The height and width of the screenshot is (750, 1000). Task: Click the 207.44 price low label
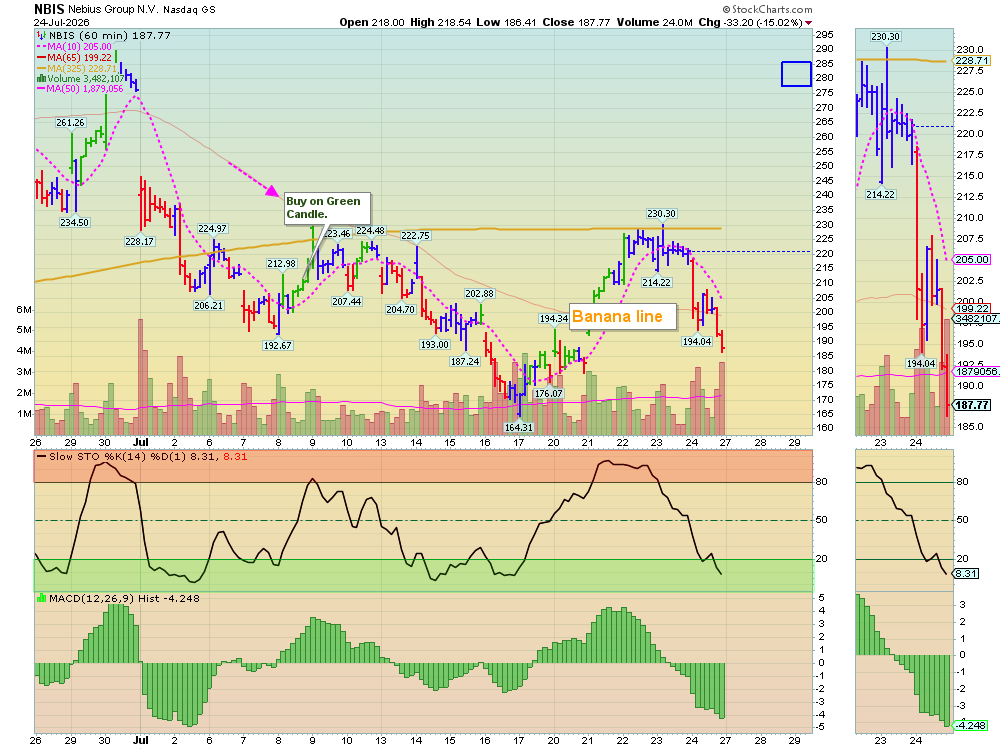[346, 302]
